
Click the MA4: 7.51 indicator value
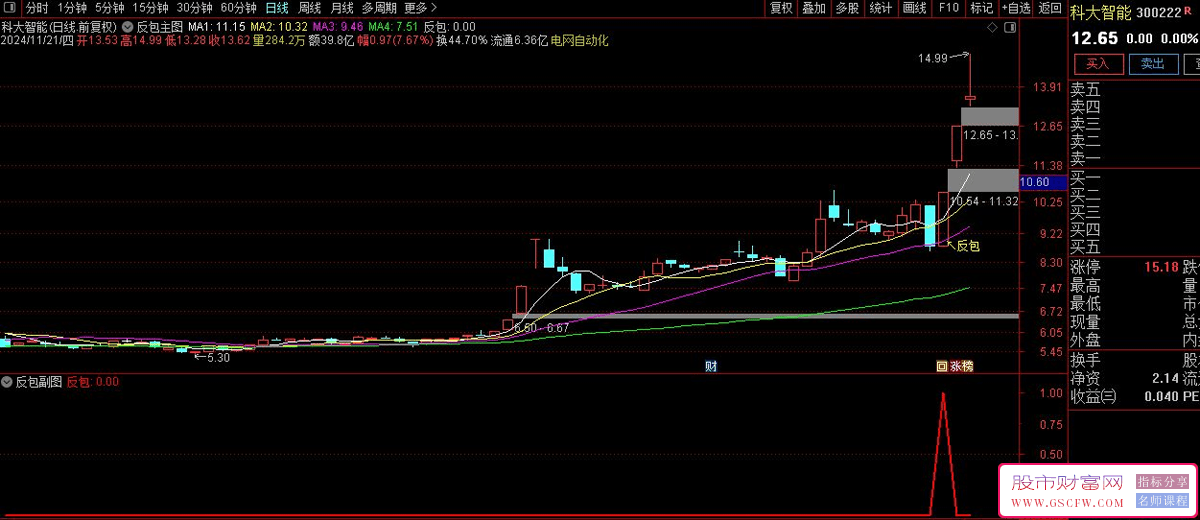tap(393, 26)
